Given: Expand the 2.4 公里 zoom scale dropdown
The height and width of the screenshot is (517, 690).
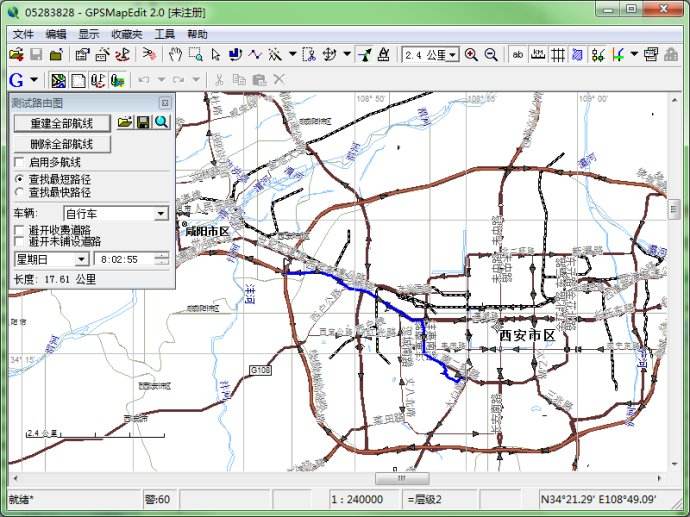Looking at the screenshot, I should click(453, 55).
